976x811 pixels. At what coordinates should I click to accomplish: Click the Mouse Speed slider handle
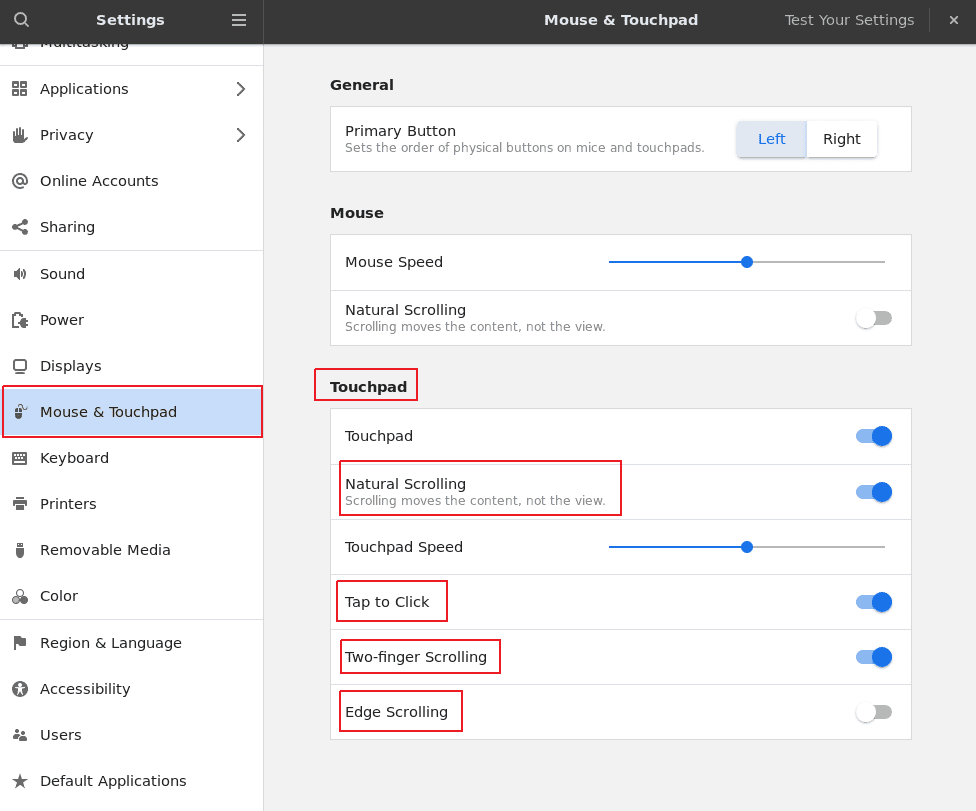click(747, 262)
